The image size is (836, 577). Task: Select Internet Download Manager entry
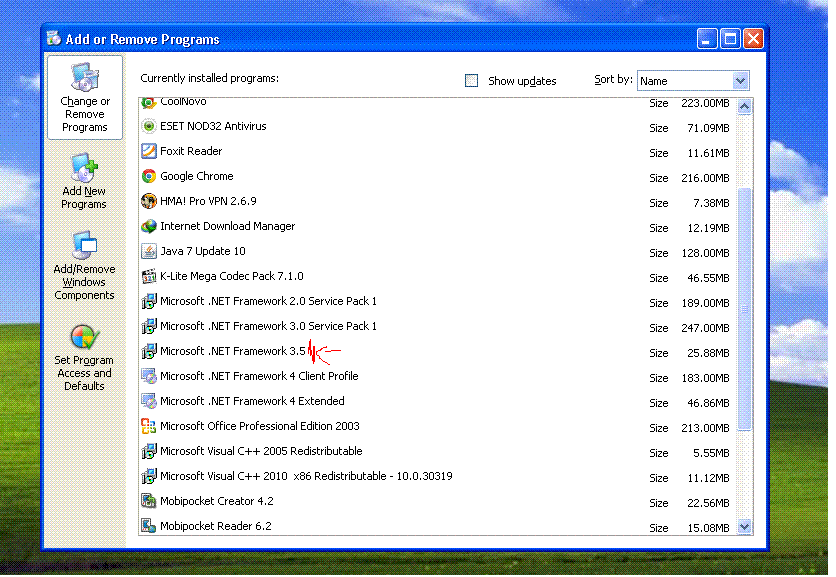[x=437, y=227]
